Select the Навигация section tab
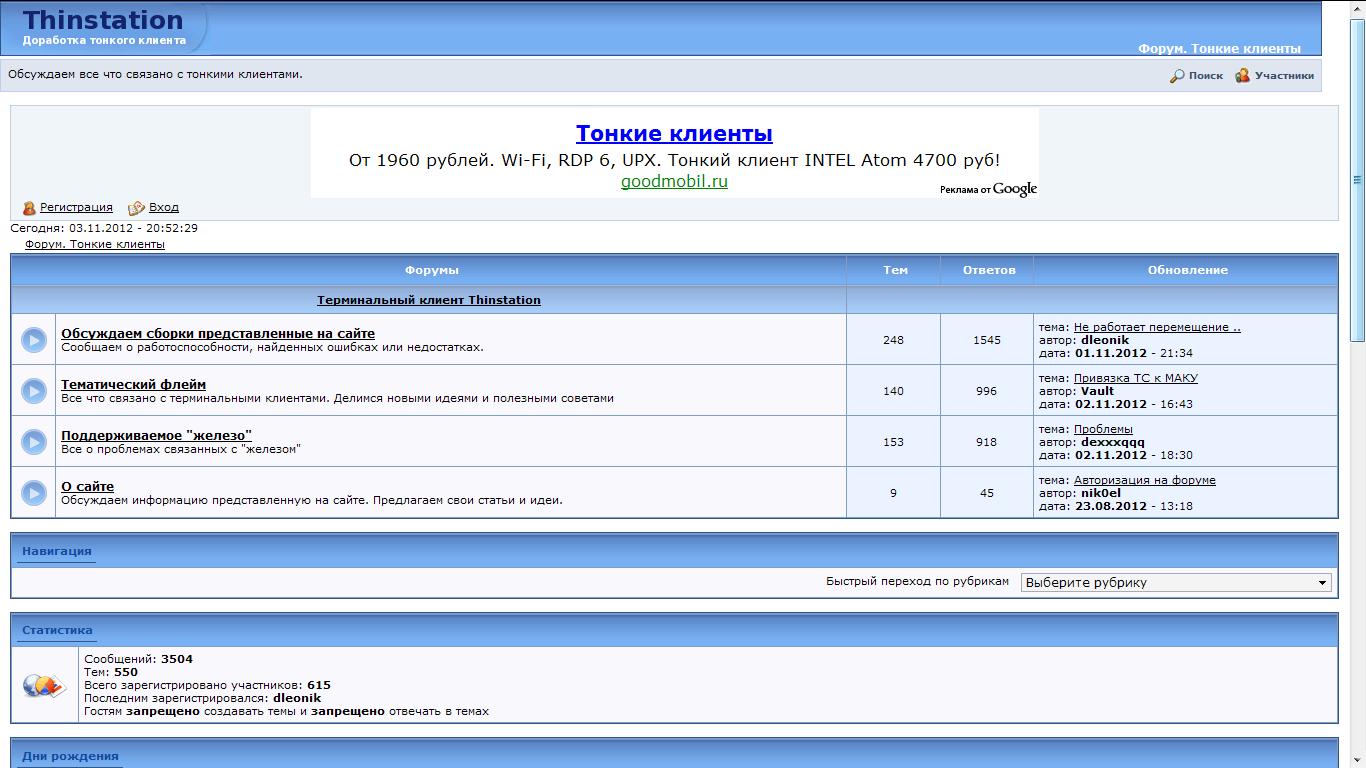 pyautogui.click(x=57, y=551)
